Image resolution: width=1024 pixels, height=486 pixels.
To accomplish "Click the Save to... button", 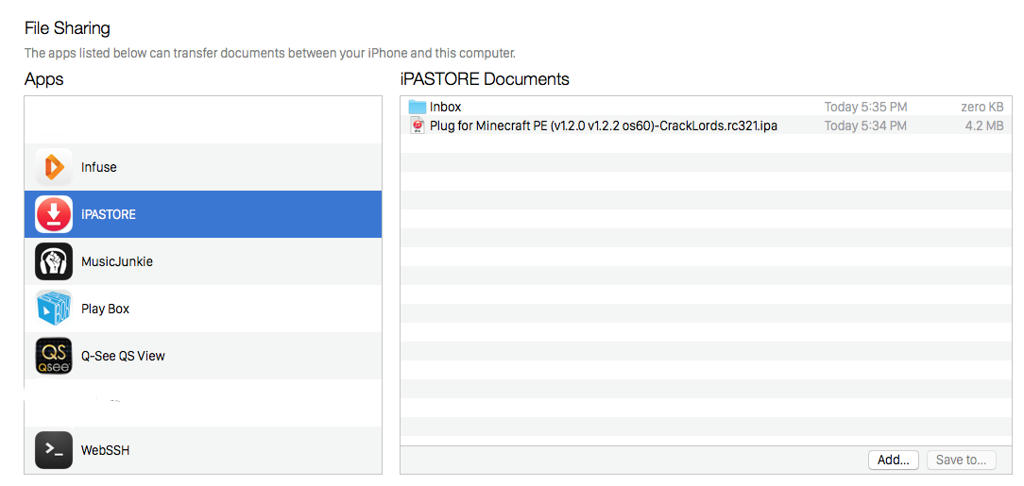I will 961,460.
